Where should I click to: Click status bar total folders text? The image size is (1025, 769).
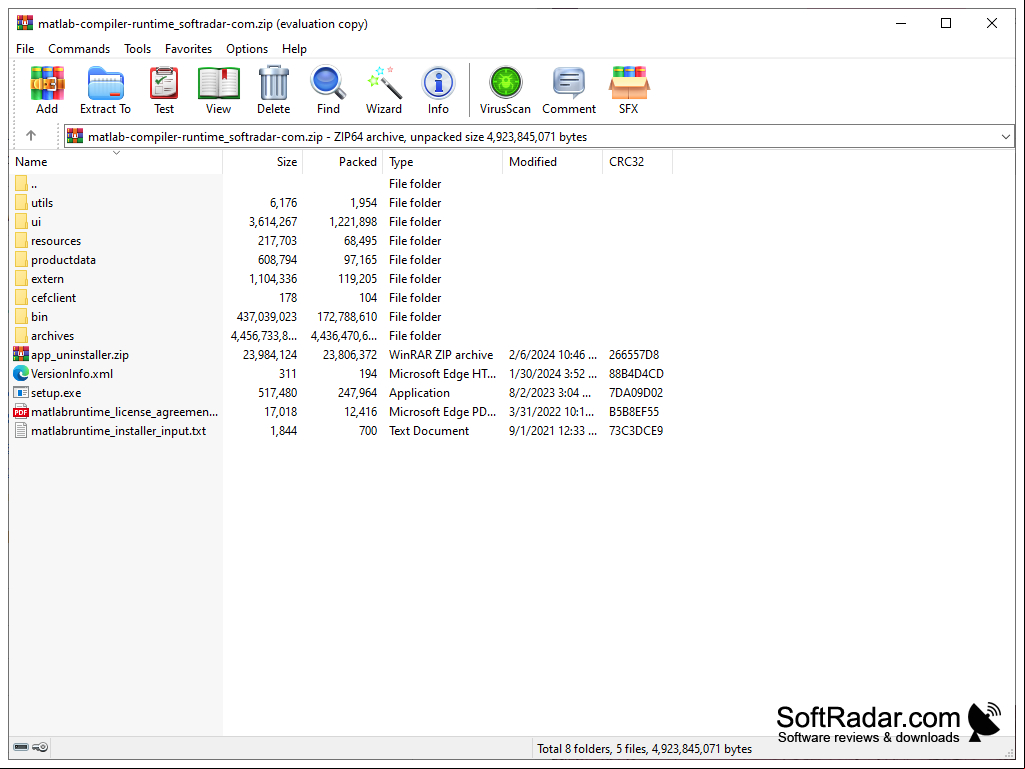[x=645, y=749]
